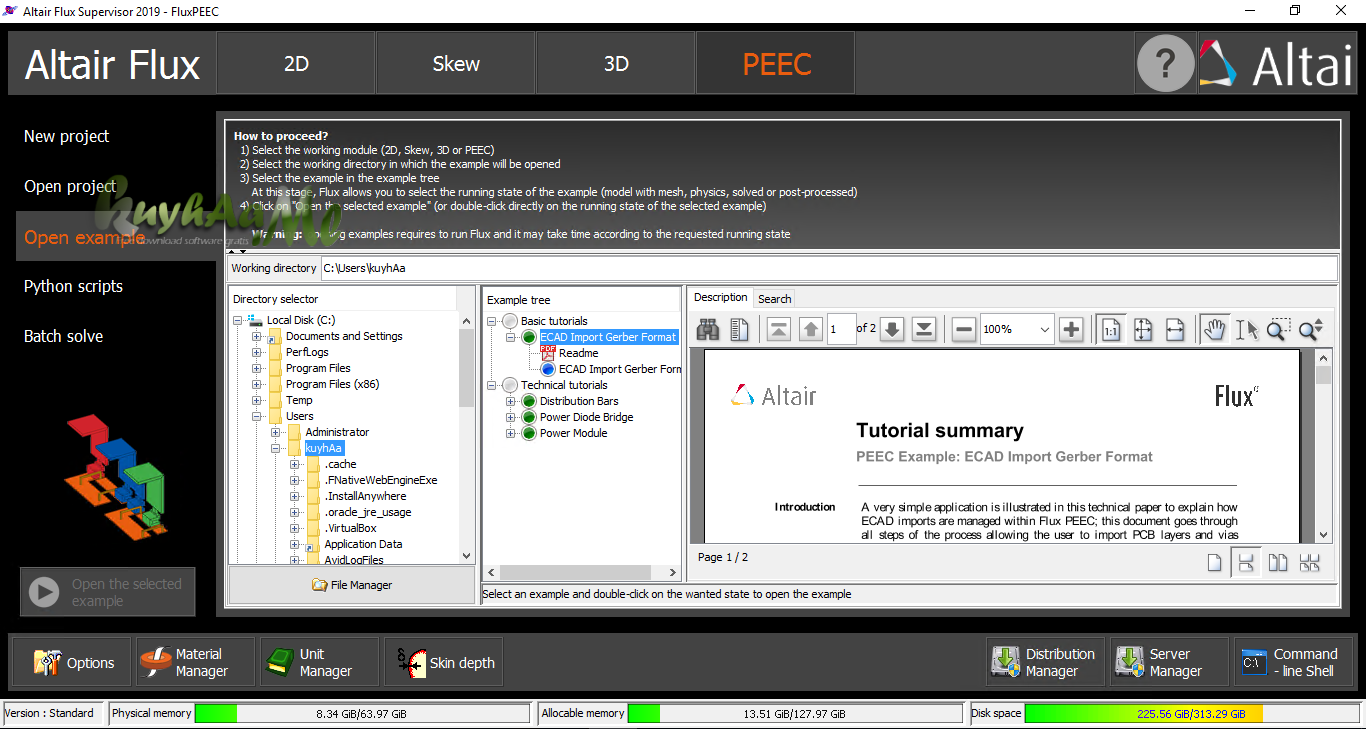The image size is (1366, 729).
Task: Go to Batch solve
Action: (x=63, y=336)
